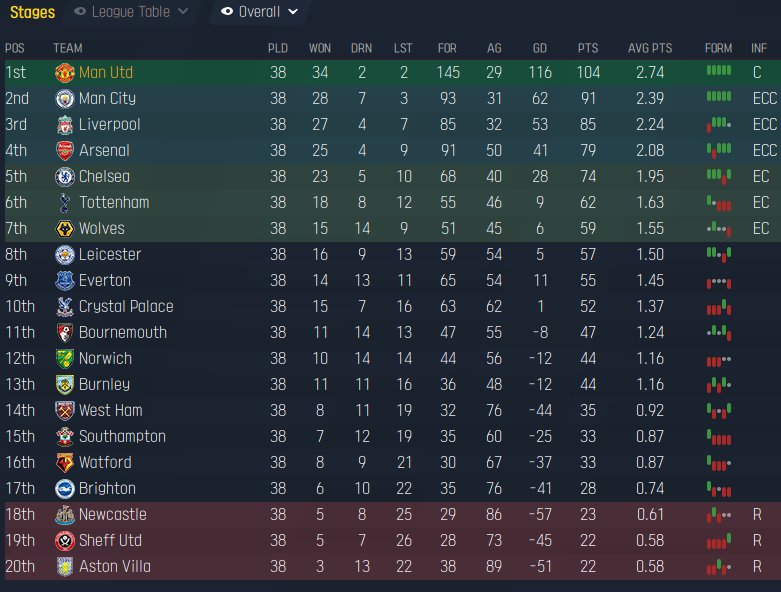Click the Aston Villa club badge
The height and width of the screenshot is (592, 781).
pos(64,567)
